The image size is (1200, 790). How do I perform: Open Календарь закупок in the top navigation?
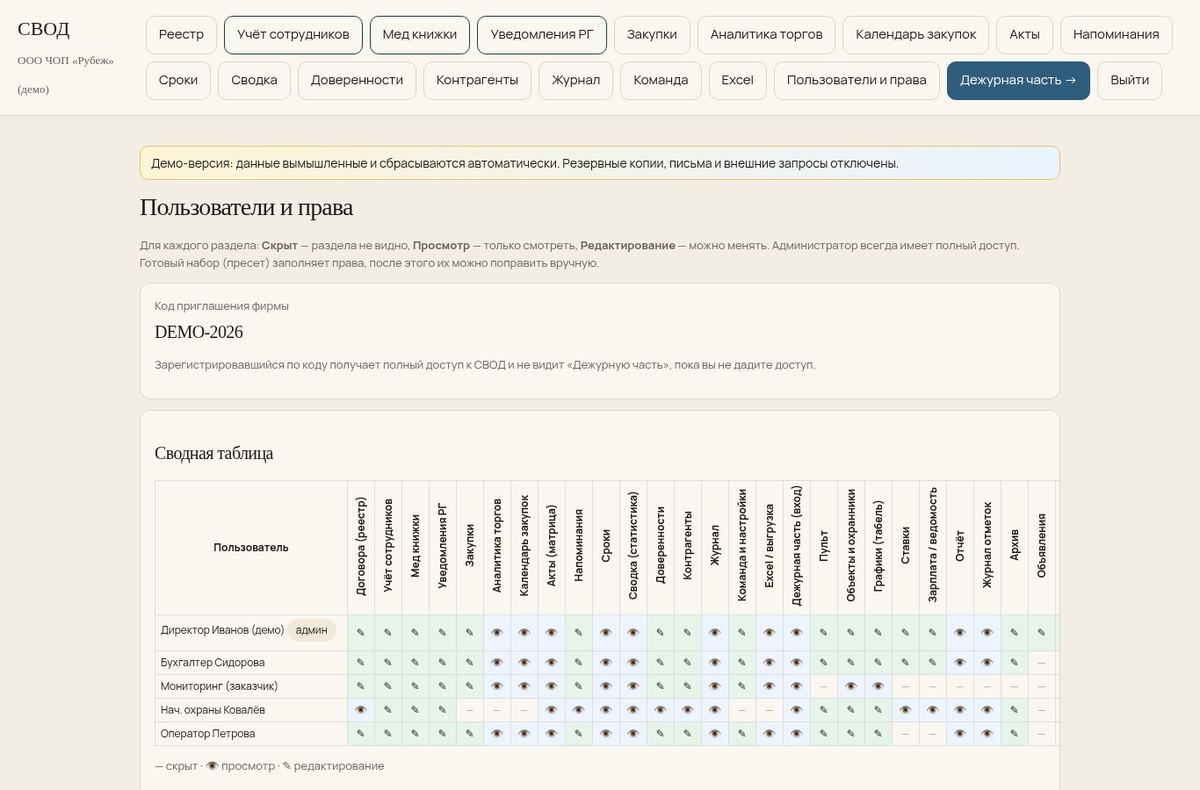coord(916,34)
